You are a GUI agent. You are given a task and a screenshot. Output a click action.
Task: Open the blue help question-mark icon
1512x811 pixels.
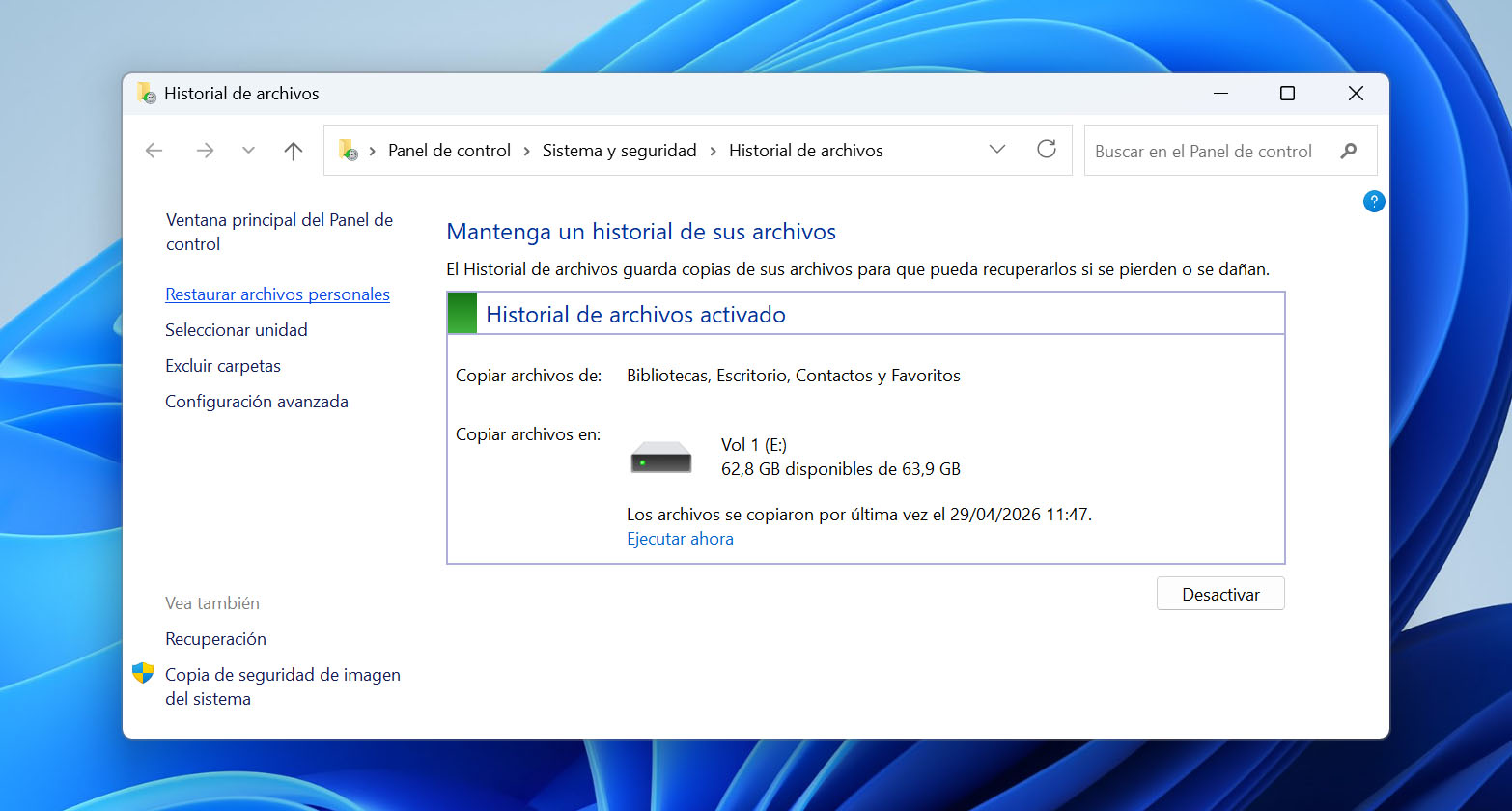(x=1374, y=202)
